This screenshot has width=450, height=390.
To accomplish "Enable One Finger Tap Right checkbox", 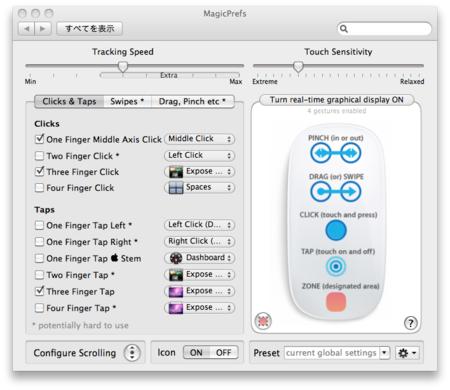I will (x=39, y=242).
